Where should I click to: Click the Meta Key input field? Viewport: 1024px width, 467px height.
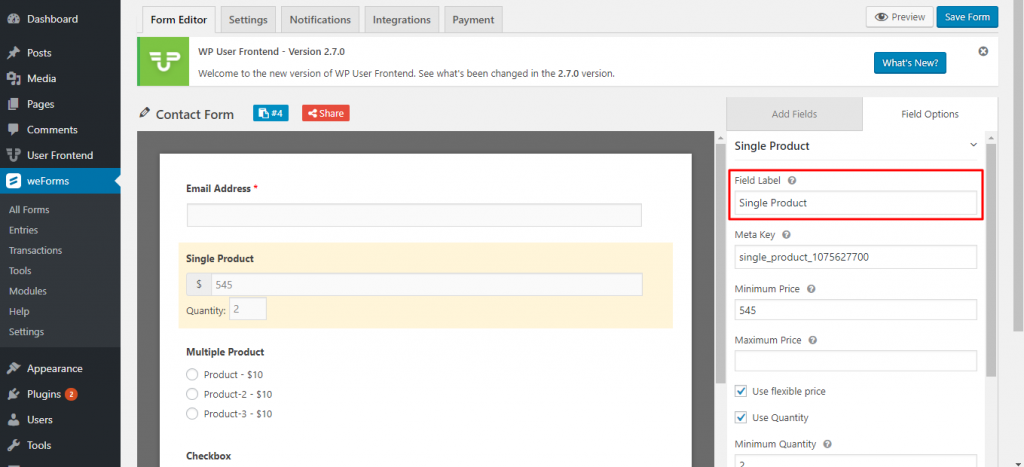[856, 257]
